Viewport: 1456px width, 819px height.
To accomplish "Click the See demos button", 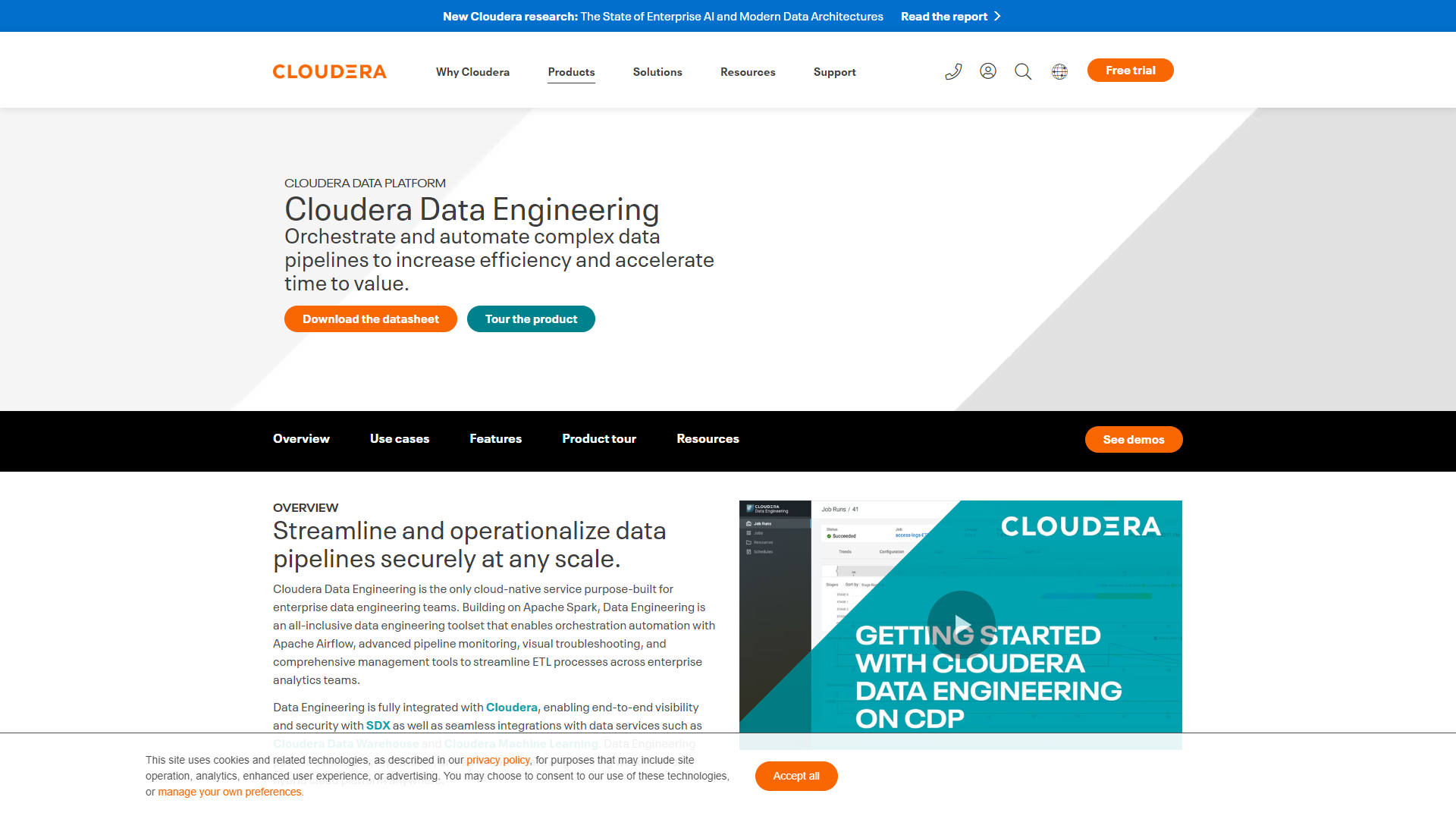I will tap(1134, 439).
